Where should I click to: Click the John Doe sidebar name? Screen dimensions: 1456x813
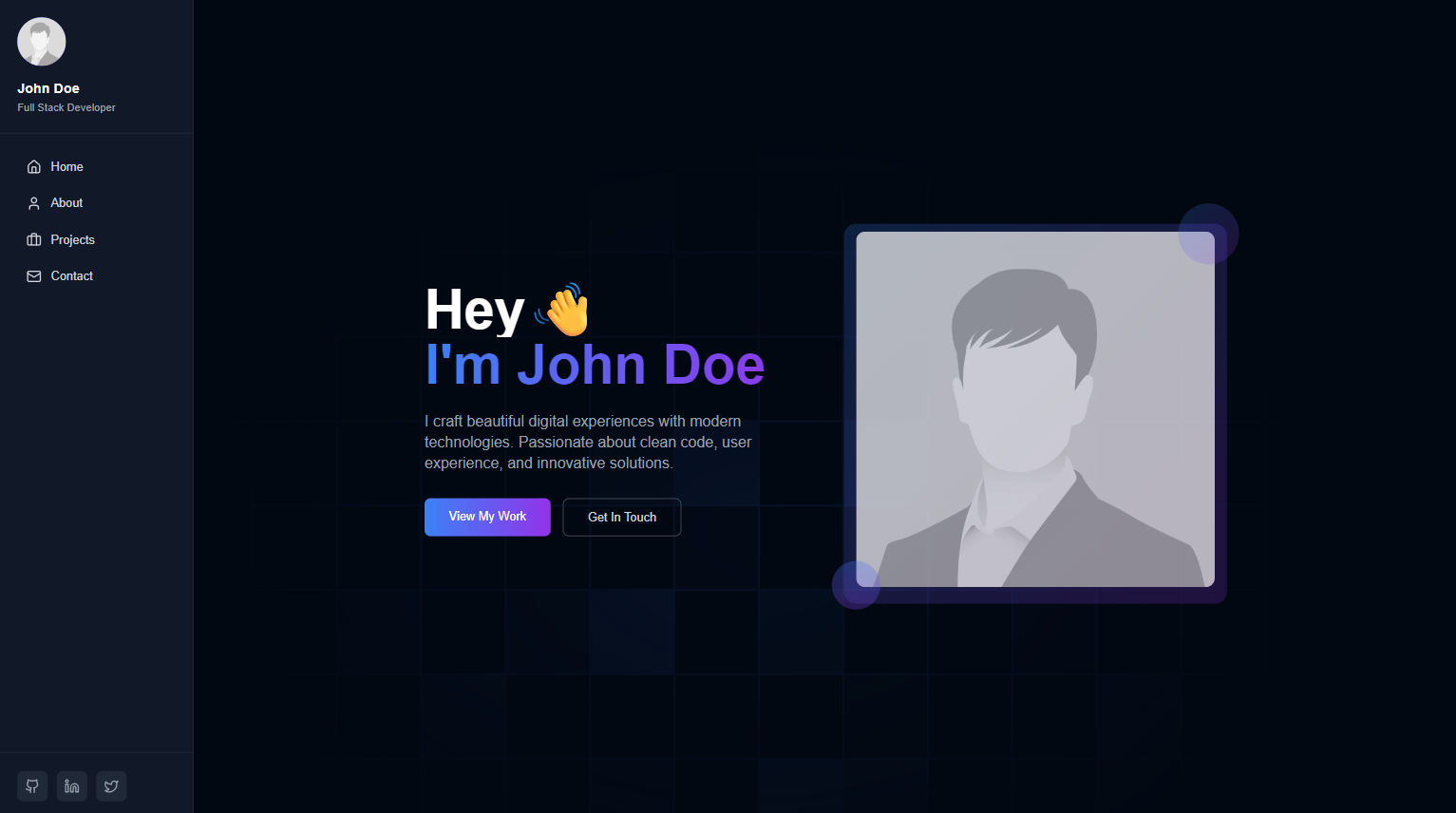(x=48, y=87)
